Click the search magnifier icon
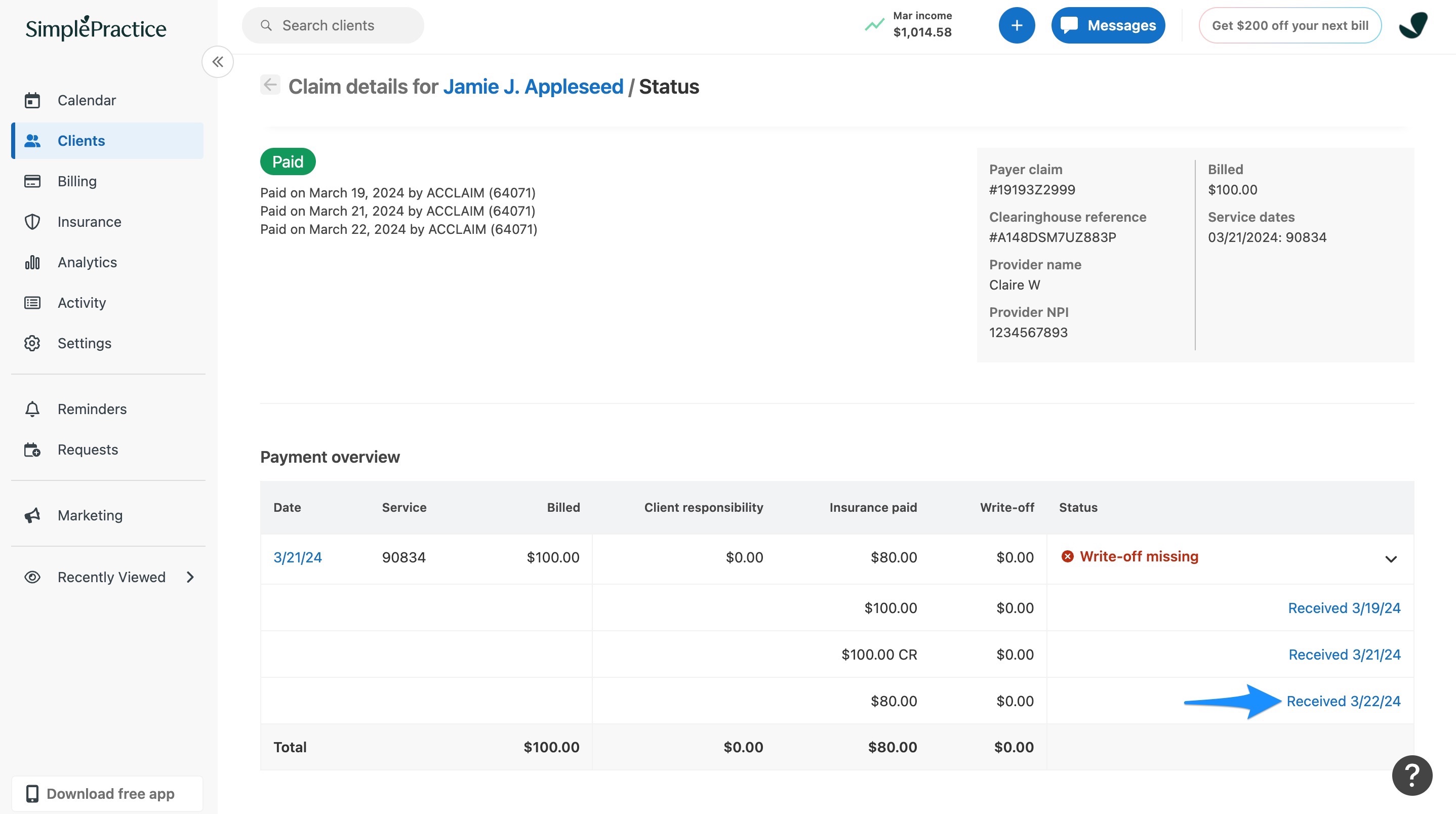Screen dimensions: 1456x814 pos(266,25)
